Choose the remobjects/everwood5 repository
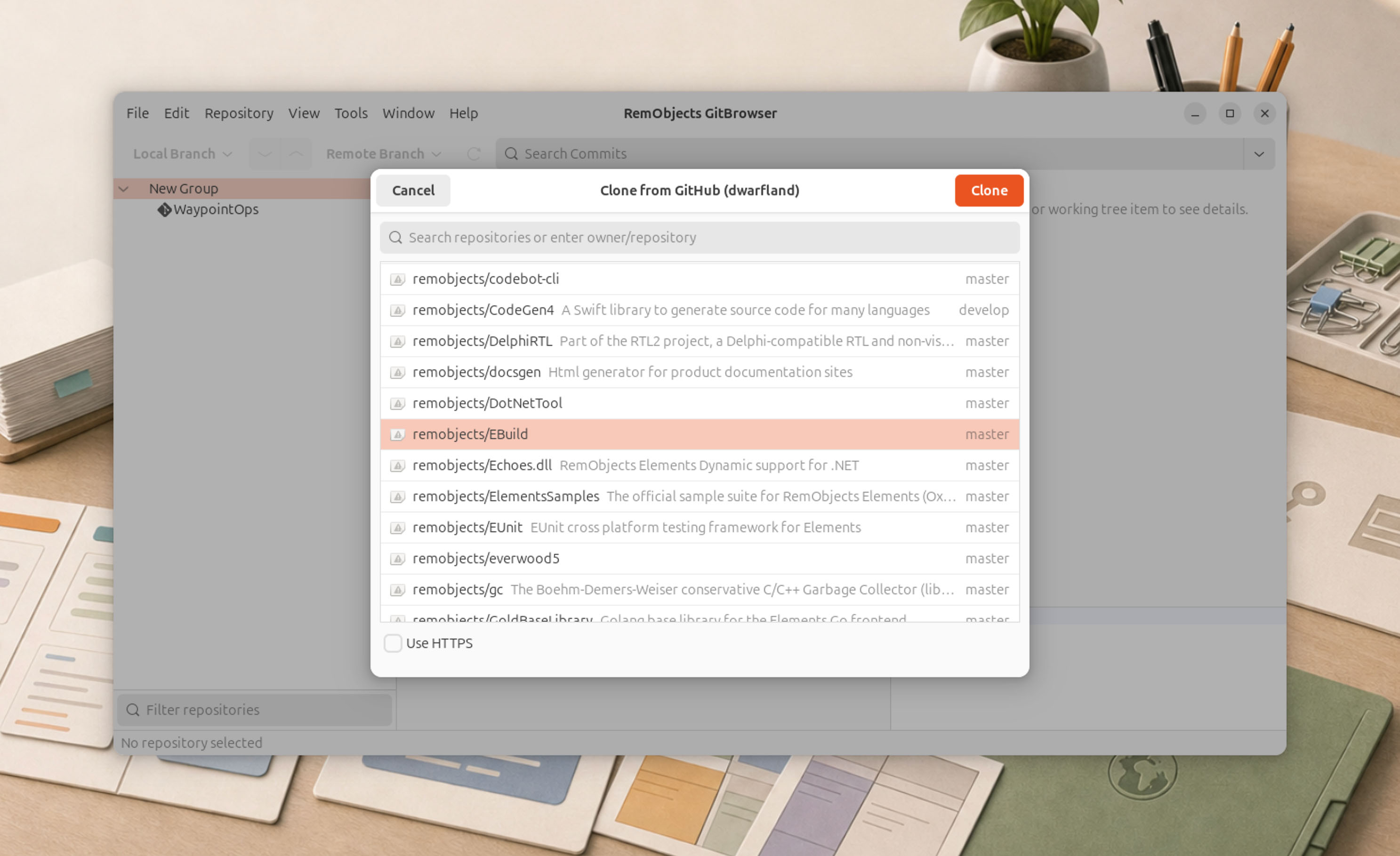Image resolution: width=1400 pixels, height=856 pixels. 700,559
